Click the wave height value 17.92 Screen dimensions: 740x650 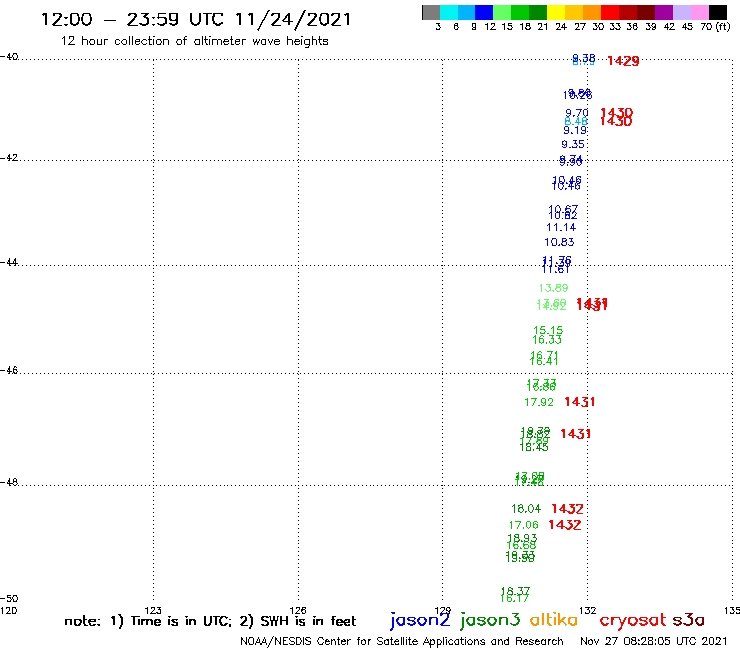[539, 402]
